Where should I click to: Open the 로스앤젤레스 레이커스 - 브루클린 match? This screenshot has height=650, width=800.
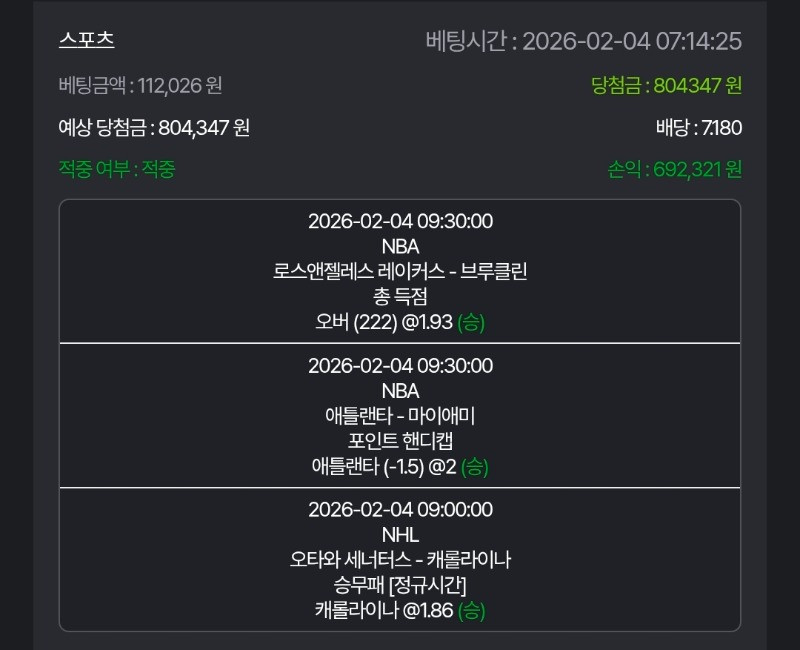click(x=400, y=271)
